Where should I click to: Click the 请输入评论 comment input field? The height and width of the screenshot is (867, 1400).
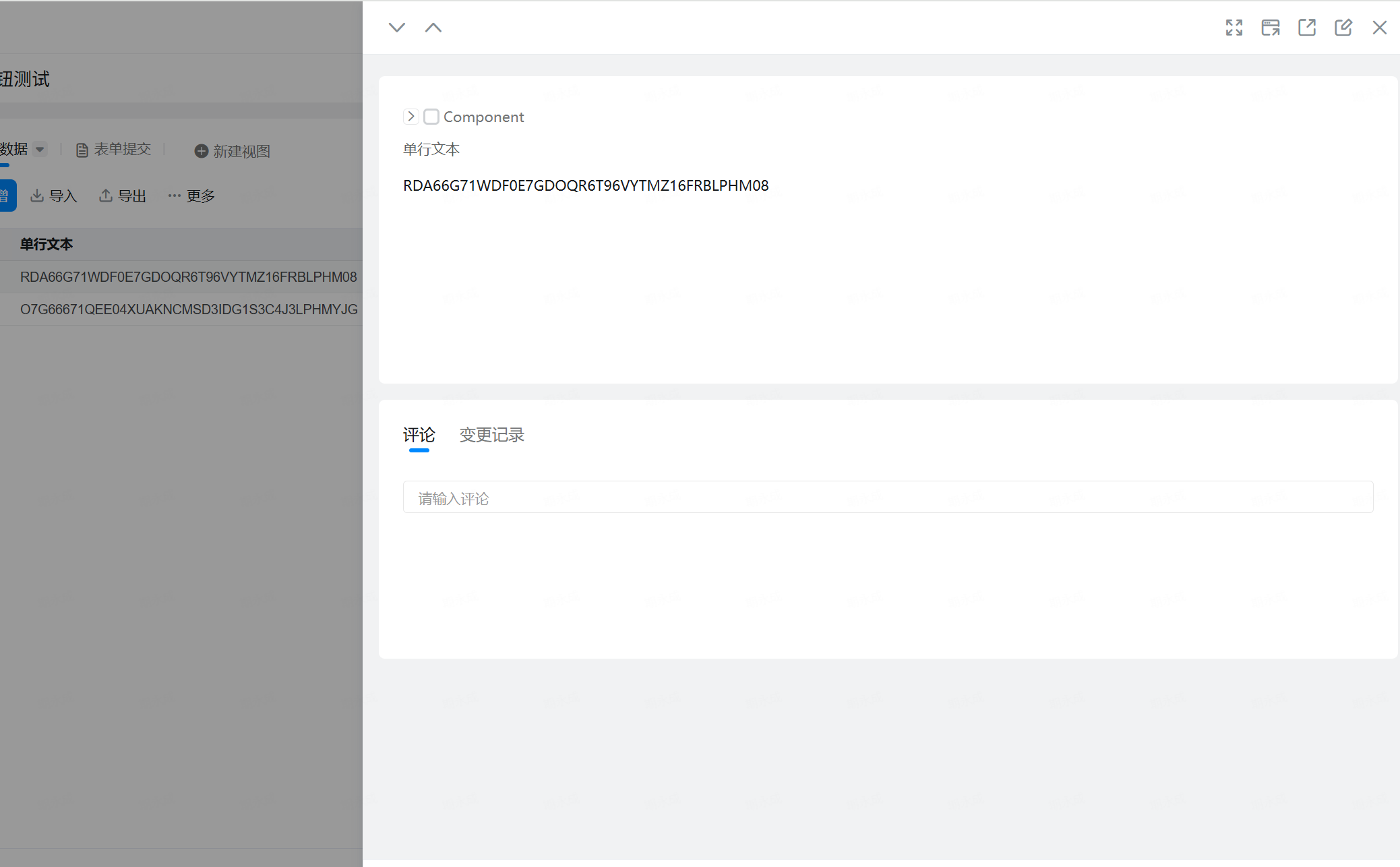point(887,498)
